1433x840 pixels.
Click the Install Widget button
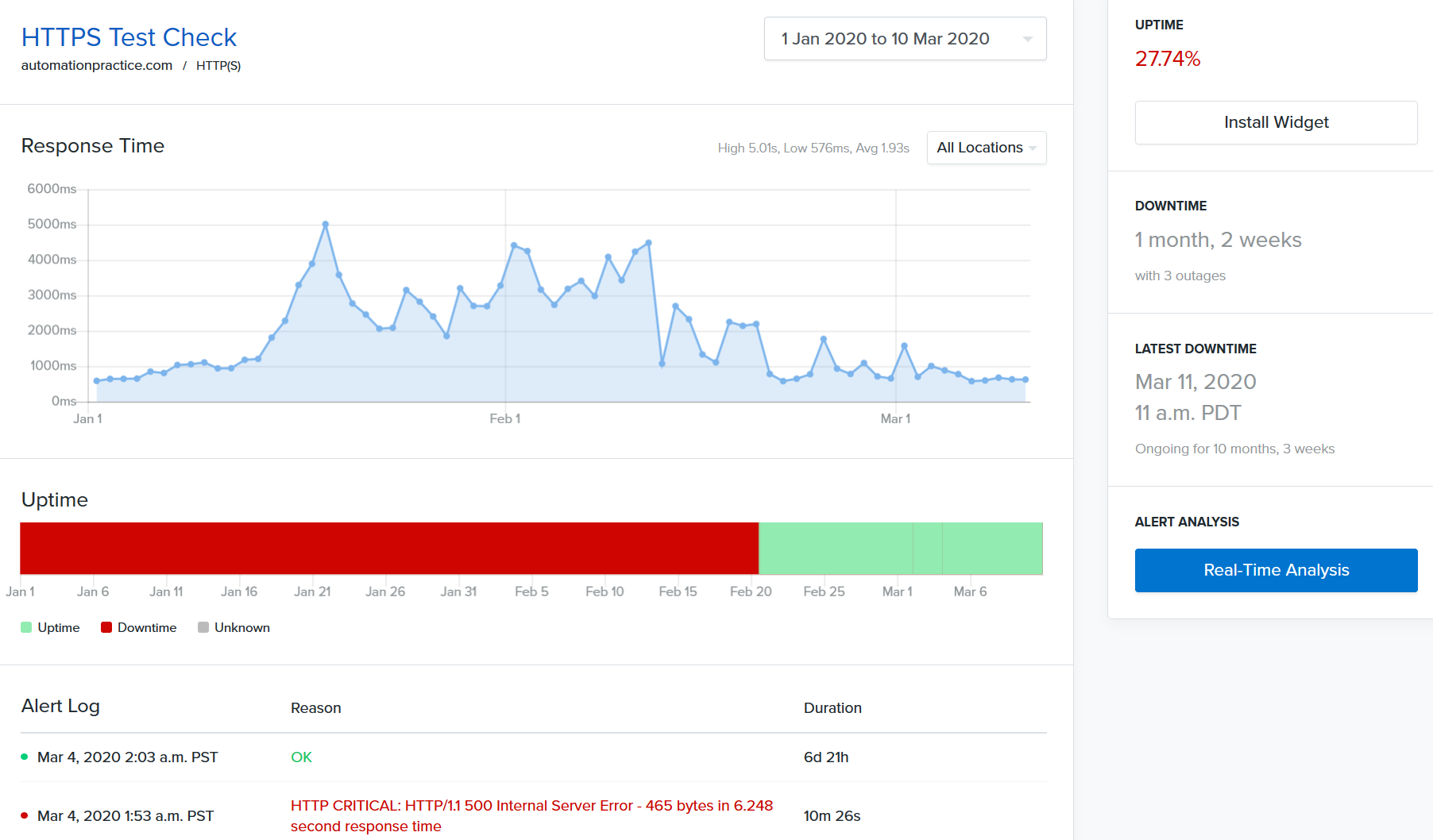coord(1276,122)
